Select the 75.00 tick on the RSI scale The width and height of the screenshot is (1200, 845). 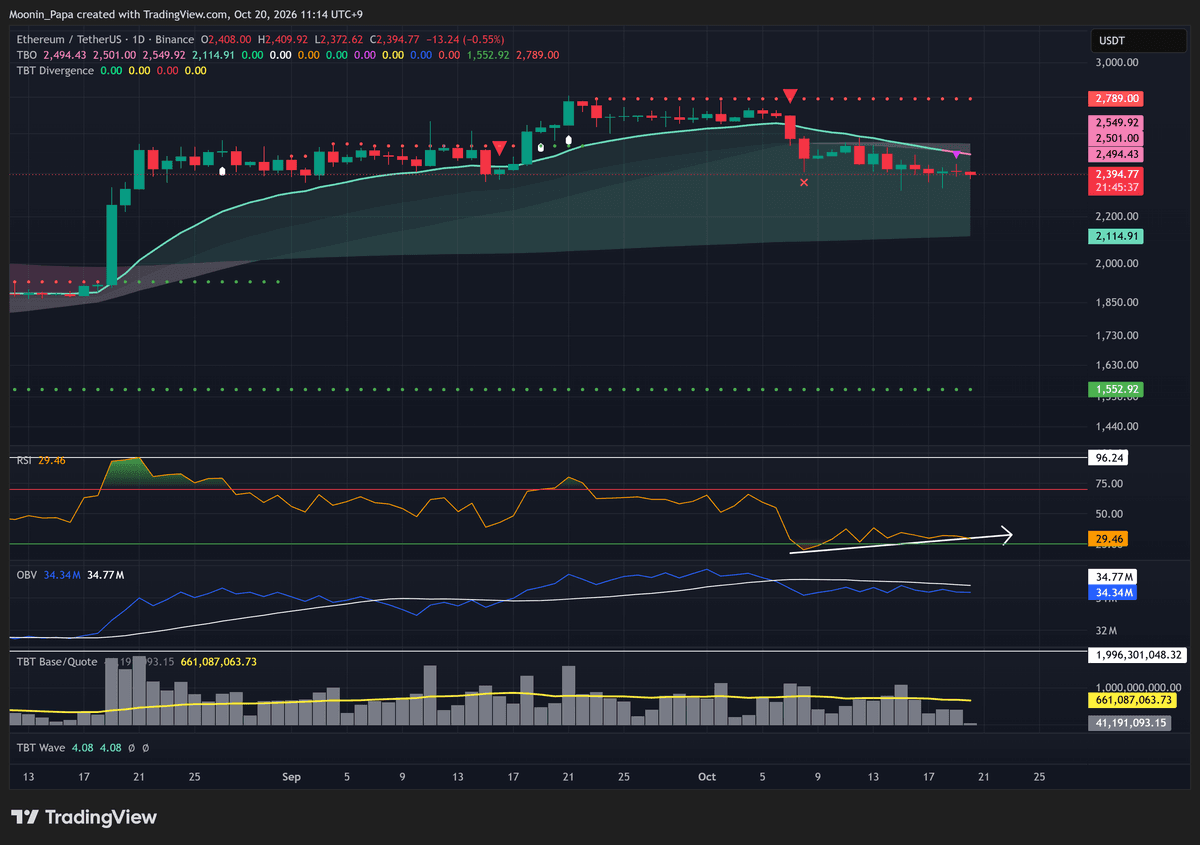[x=1110, y=485]
